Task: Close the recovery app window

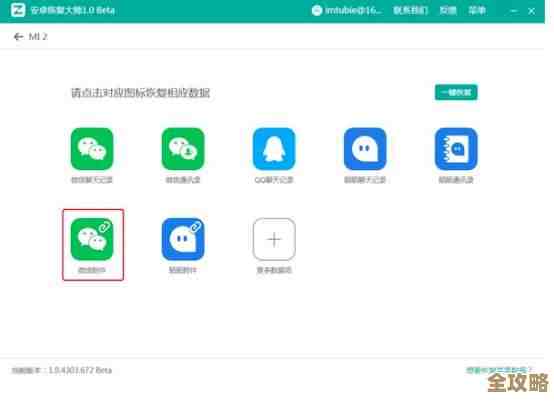Action: point(531,11)
